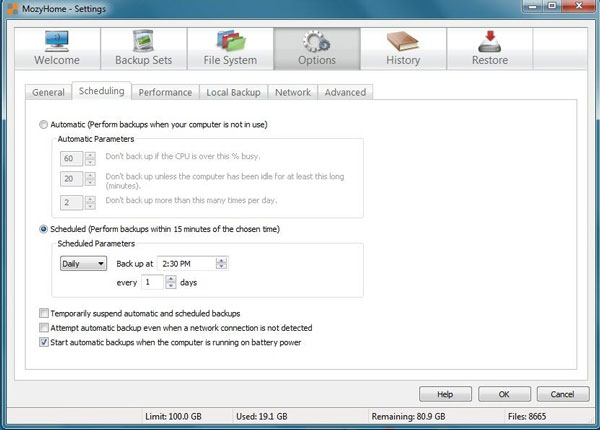Open the History book icon

403,41
